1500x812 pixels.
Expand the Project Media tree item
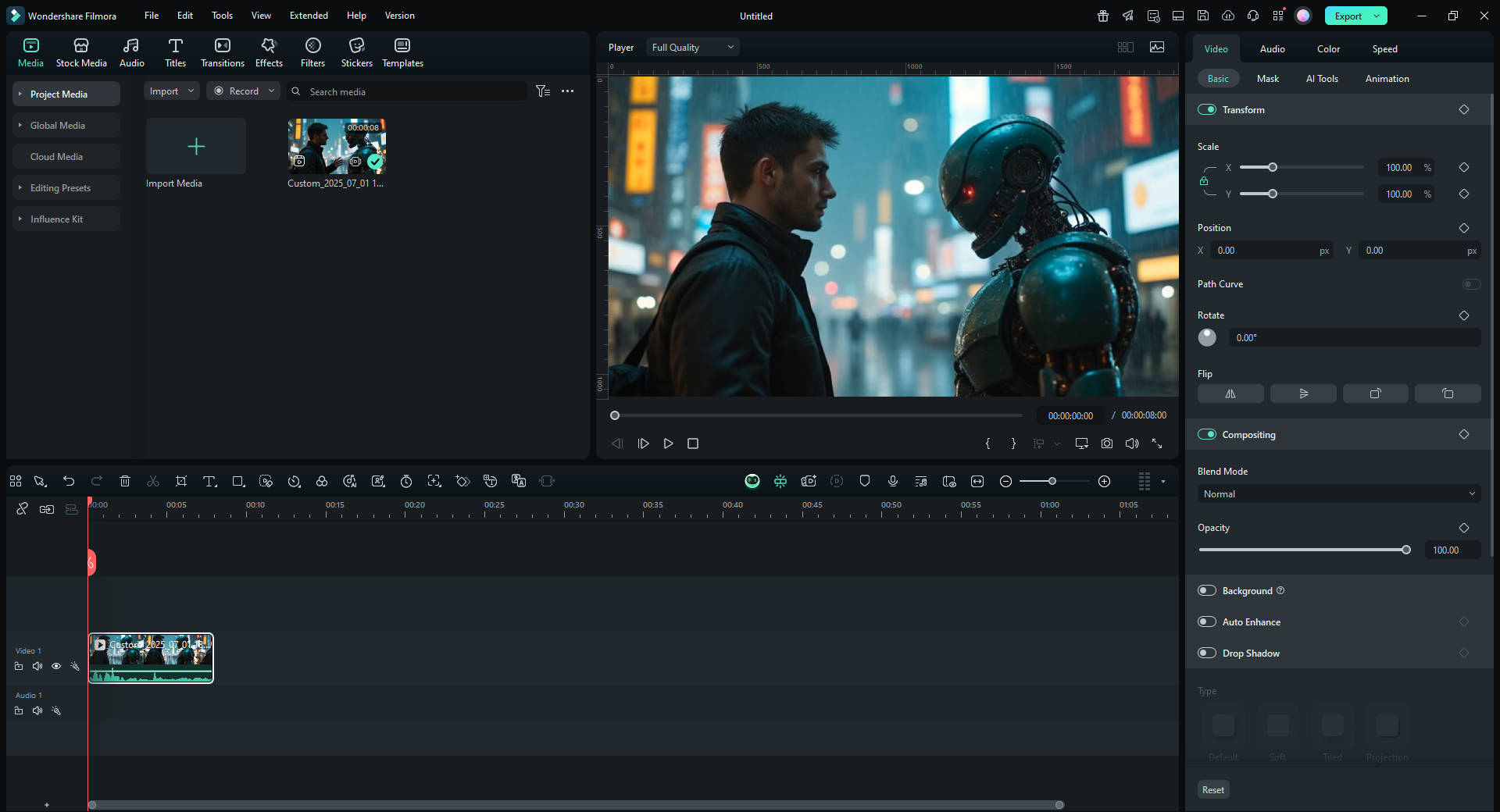pyautogui.click(x=20, y=94)
